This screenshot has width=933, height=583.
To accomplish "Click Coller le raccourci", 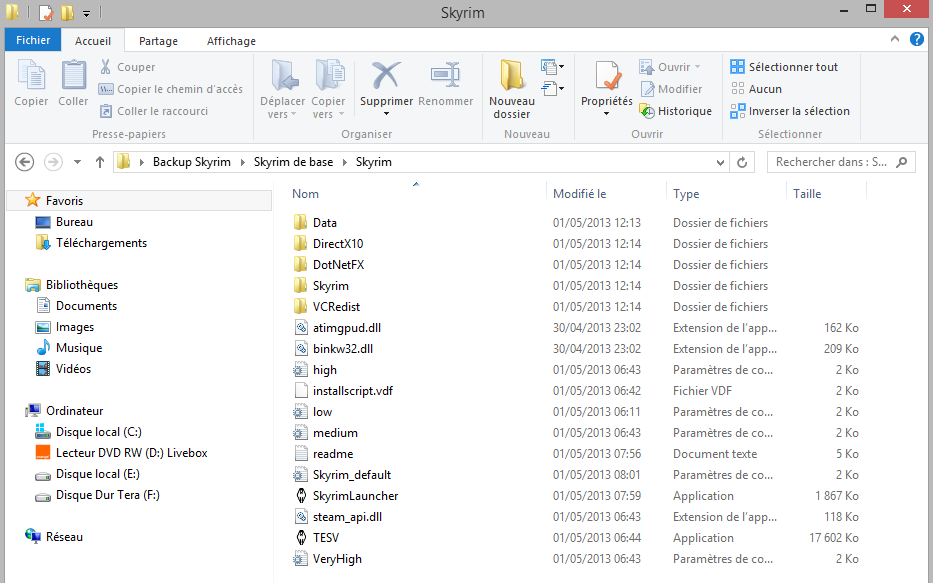I will point(154,111).
